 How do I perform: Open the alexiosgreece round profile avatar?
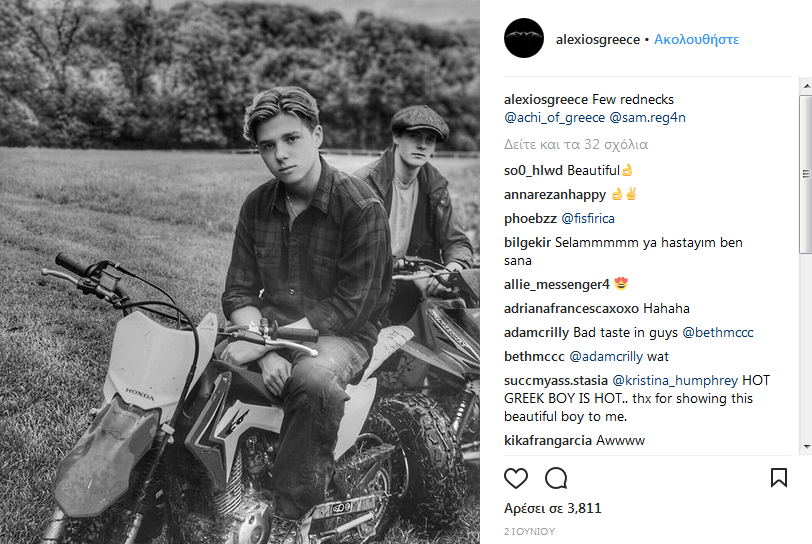524,39
